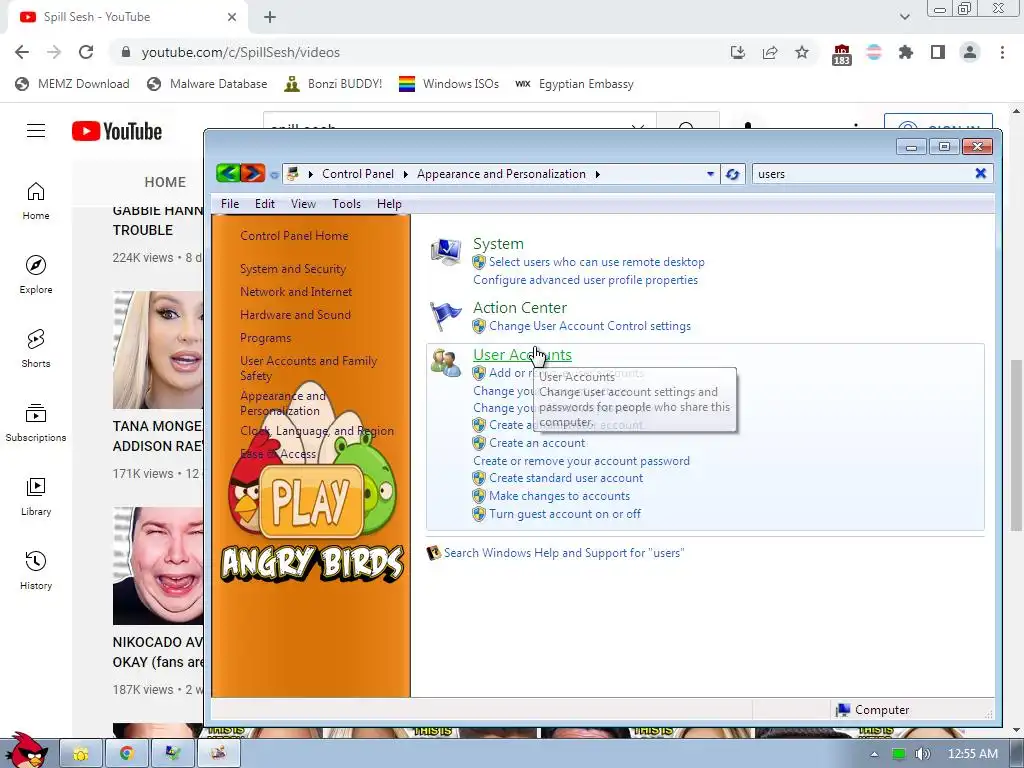This screenshot has height=768, width=1024.
Task: Click the Control Panel search field
Action: pos(862,174)
